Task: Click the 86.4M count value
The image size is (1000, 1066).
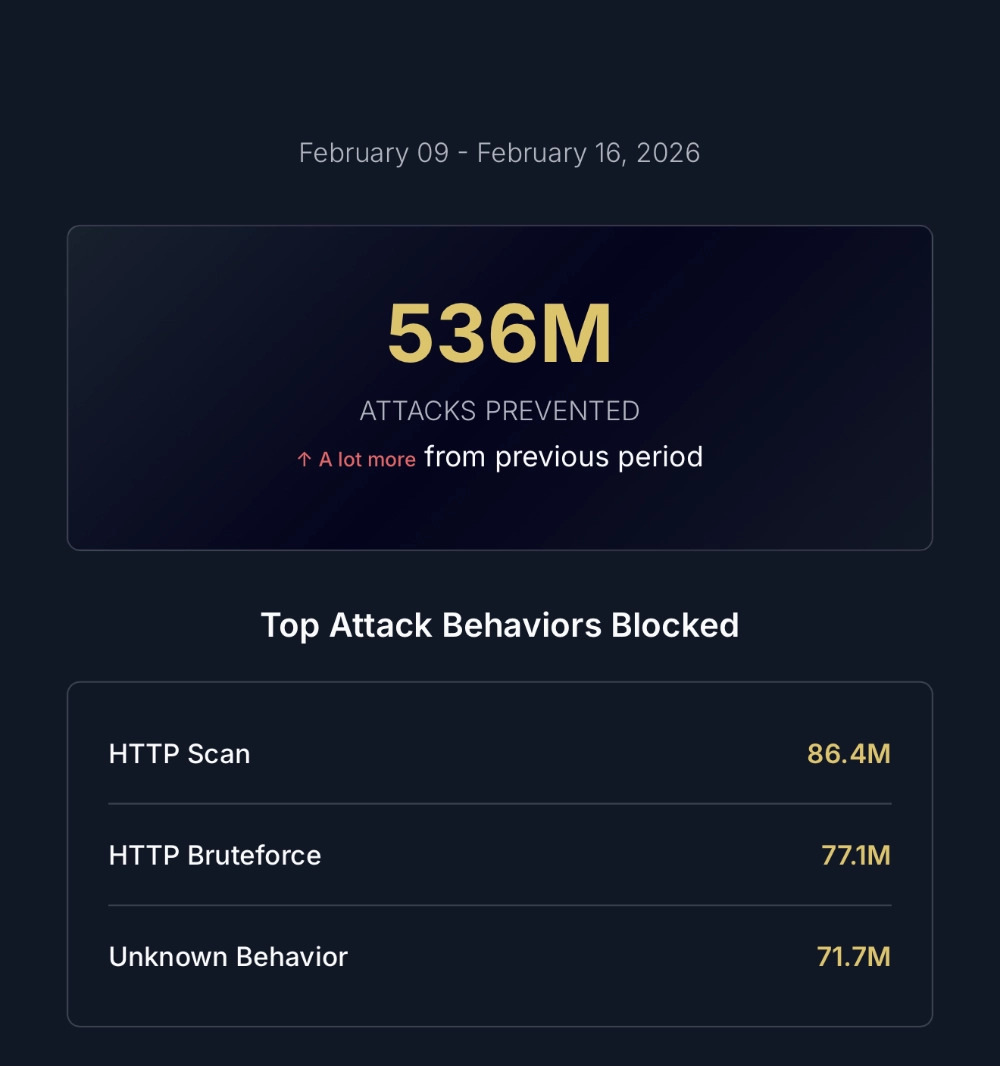Action: coord(848,753)
